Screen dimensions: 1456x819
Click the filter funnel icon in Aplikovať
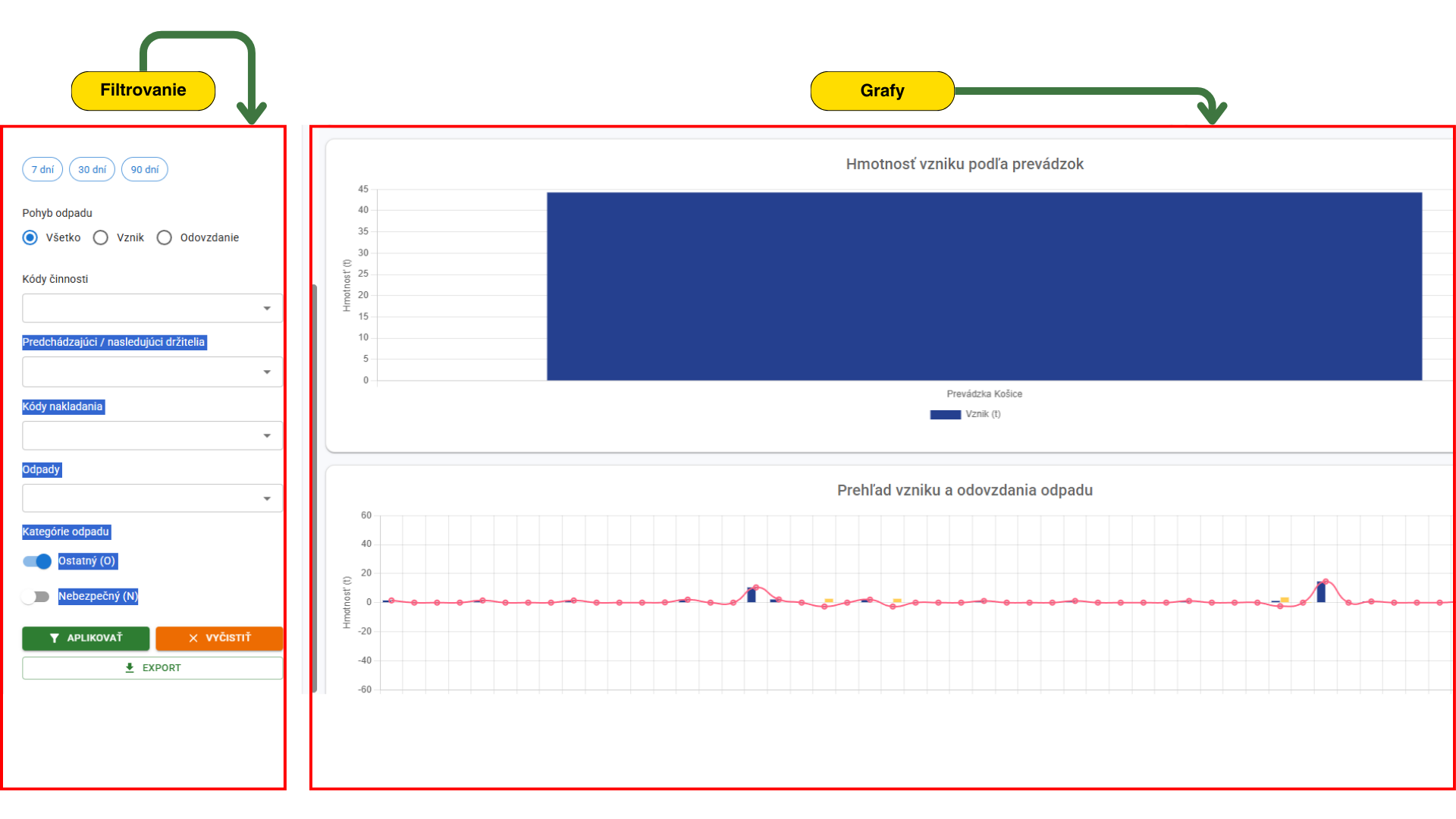pos(54,639)
